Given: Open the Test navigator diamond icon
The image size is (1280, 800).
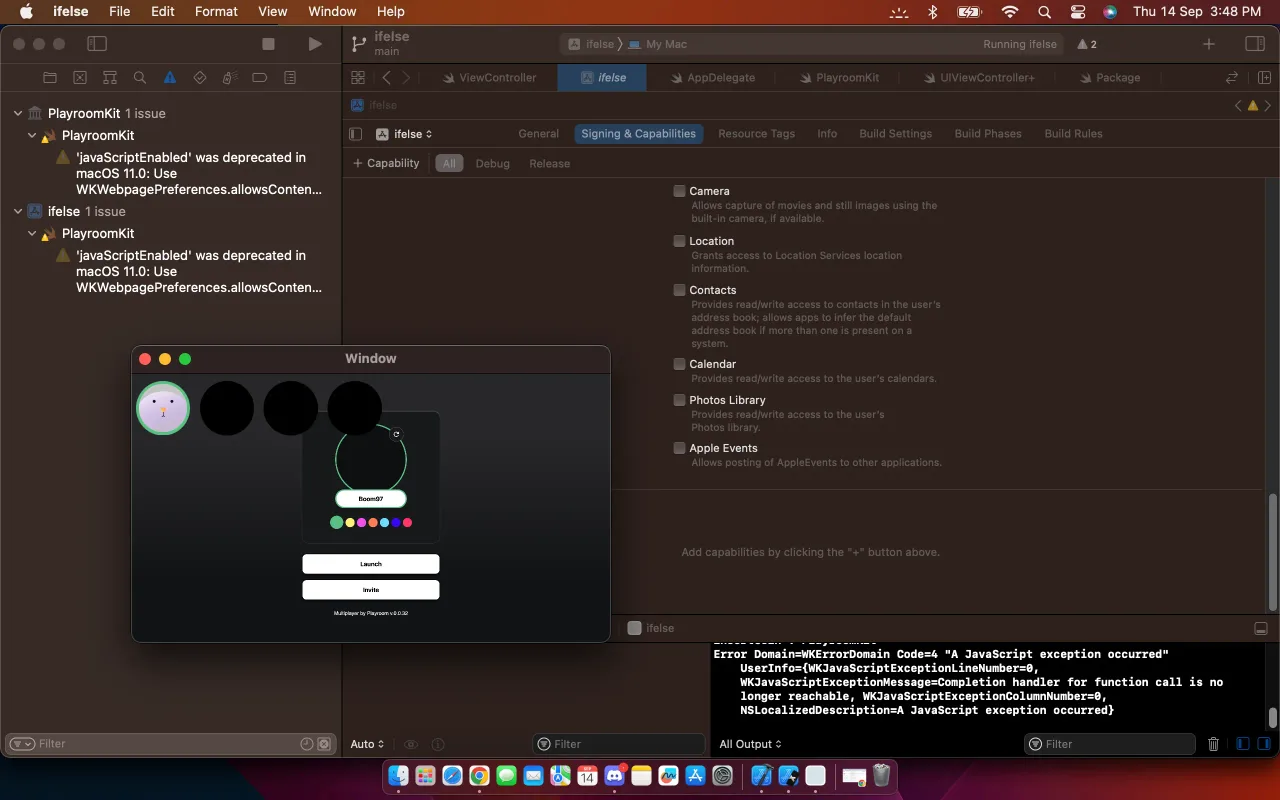Looking at the screenshot, I should [x=200, y=77].
